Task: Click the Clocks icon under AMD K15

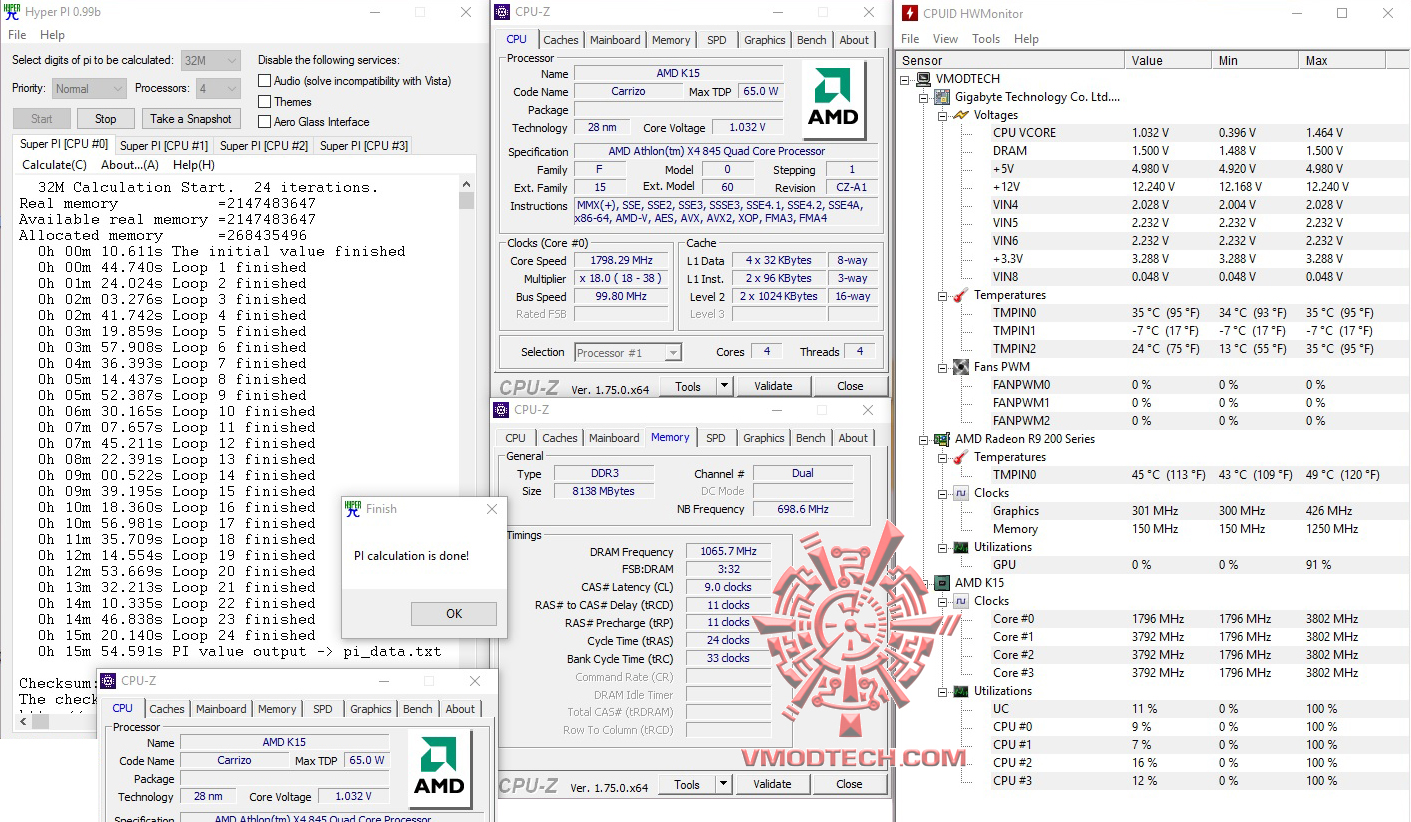Action: coord(961,601)
